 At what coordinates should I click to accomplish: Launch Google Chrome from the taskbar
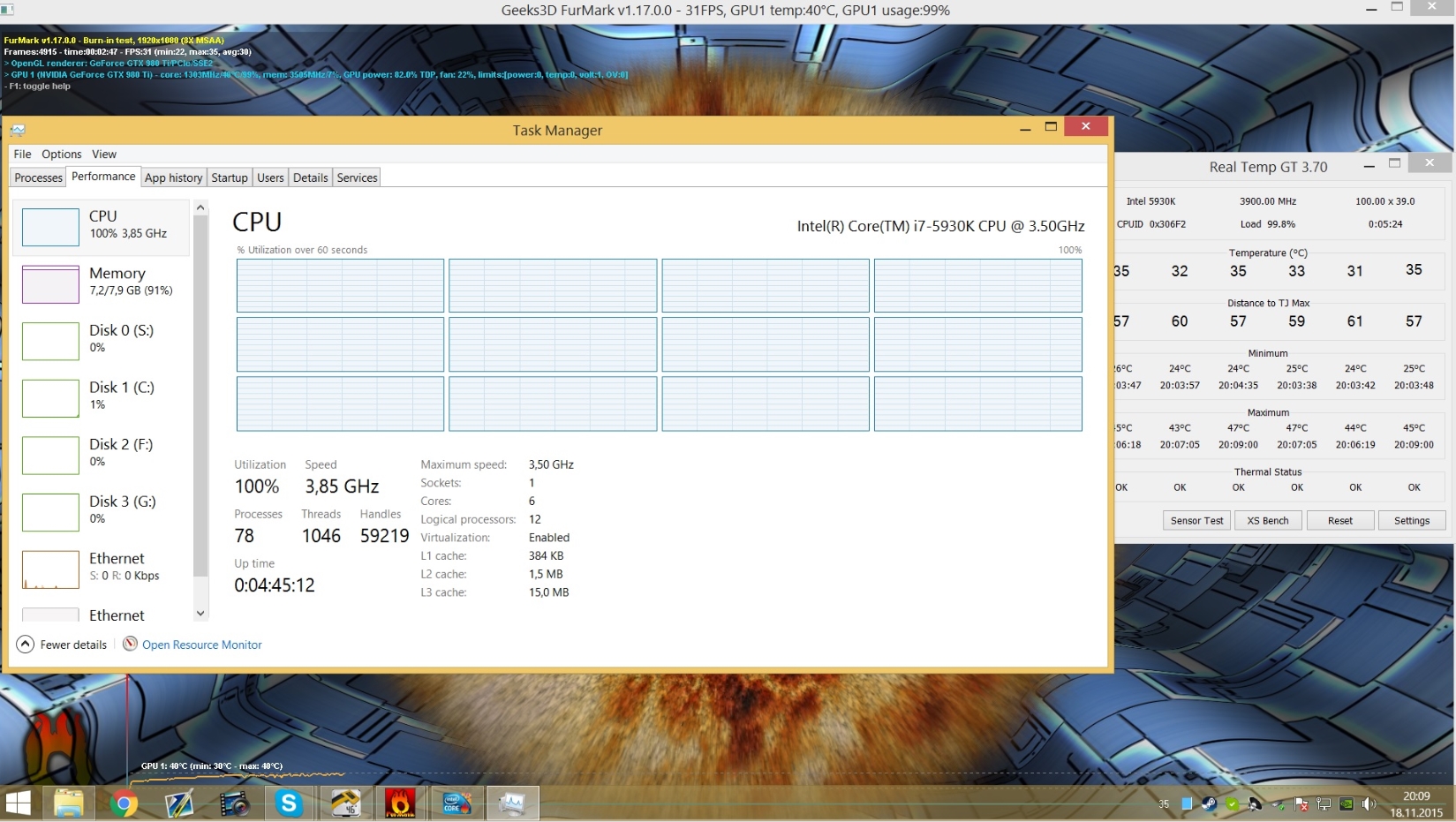[124, 803]
